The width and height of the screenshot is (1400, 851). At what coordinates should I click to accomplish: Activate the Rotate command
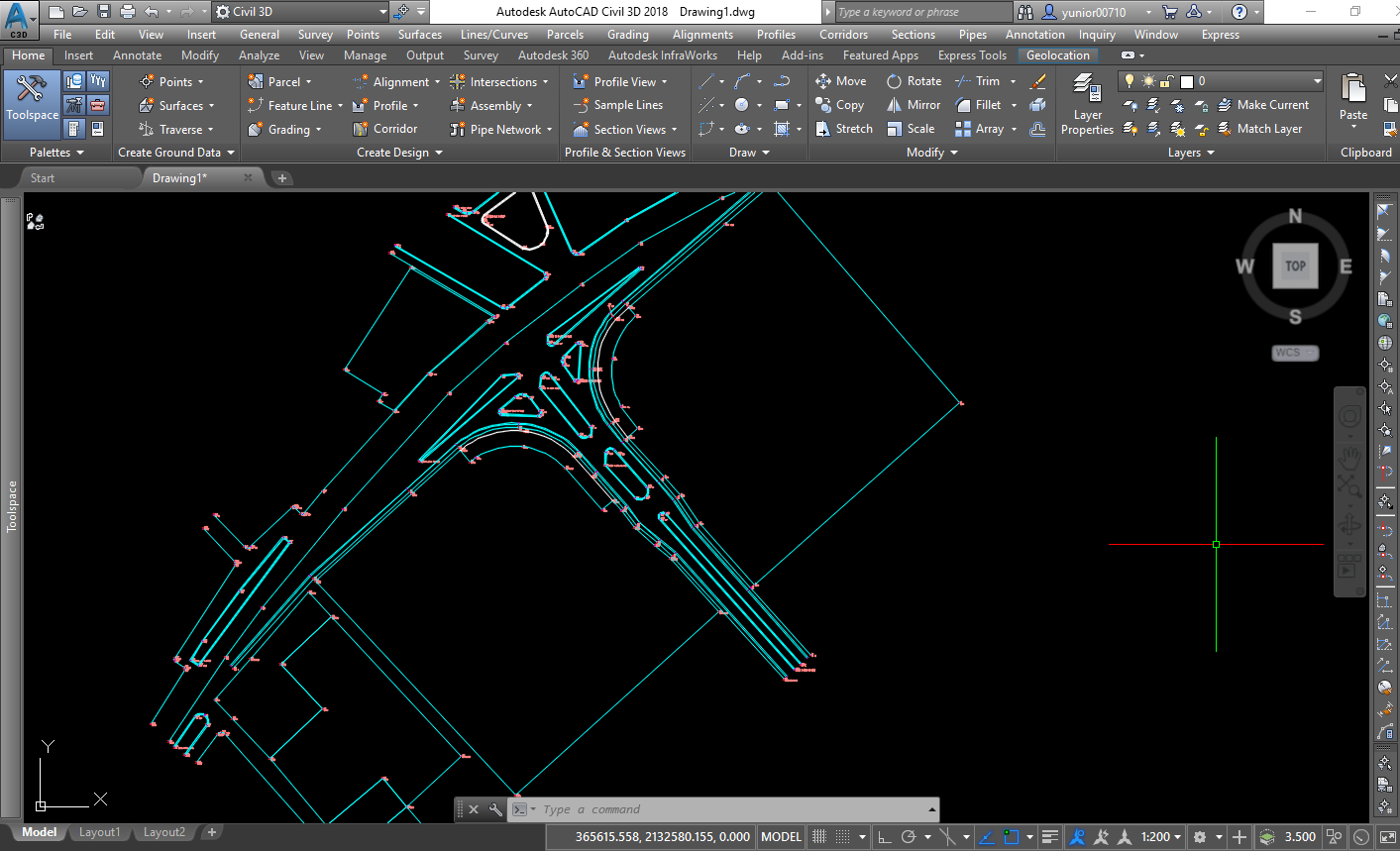coord(913,80)
